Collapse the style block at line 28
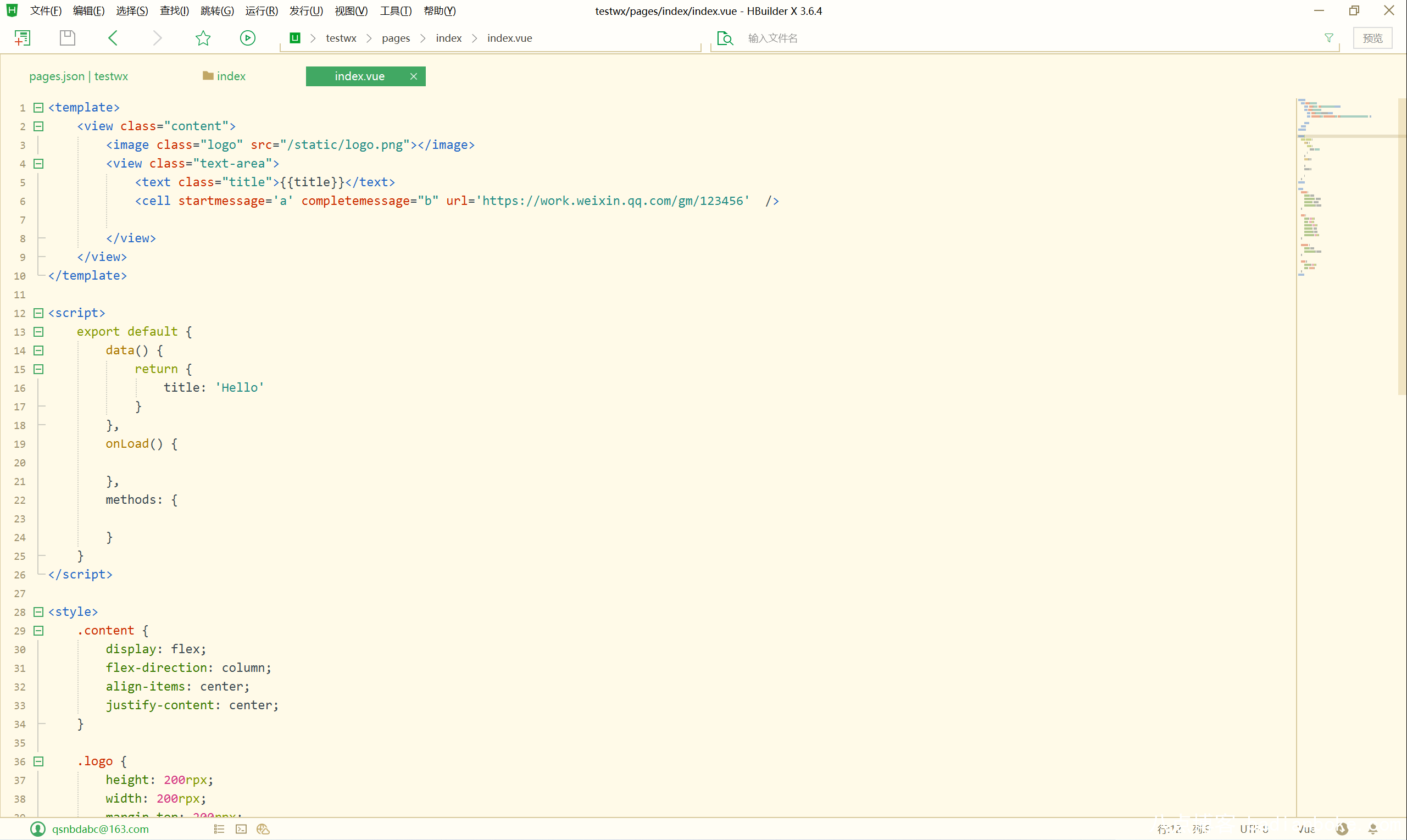 [x=38, y=612]
